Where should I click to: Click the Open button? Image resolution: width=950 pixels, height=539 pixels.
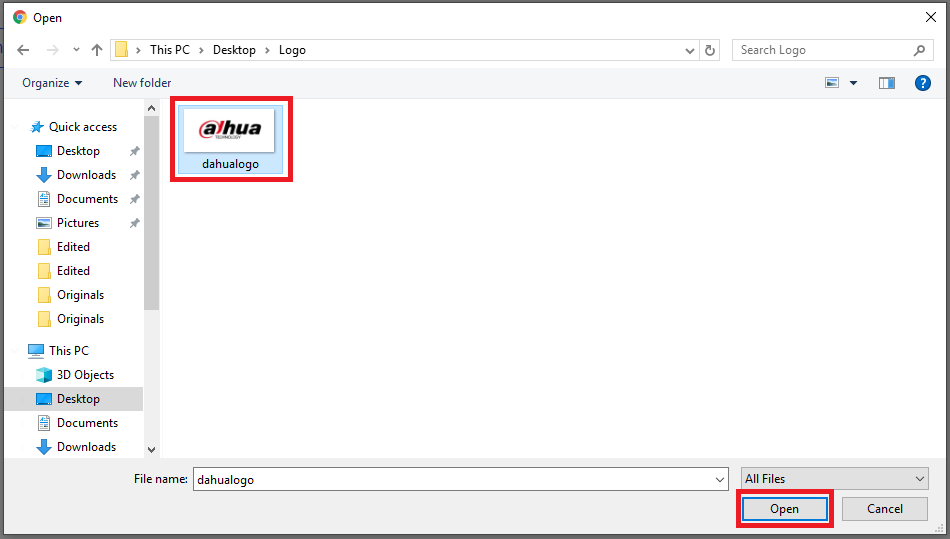pos(785,509)
